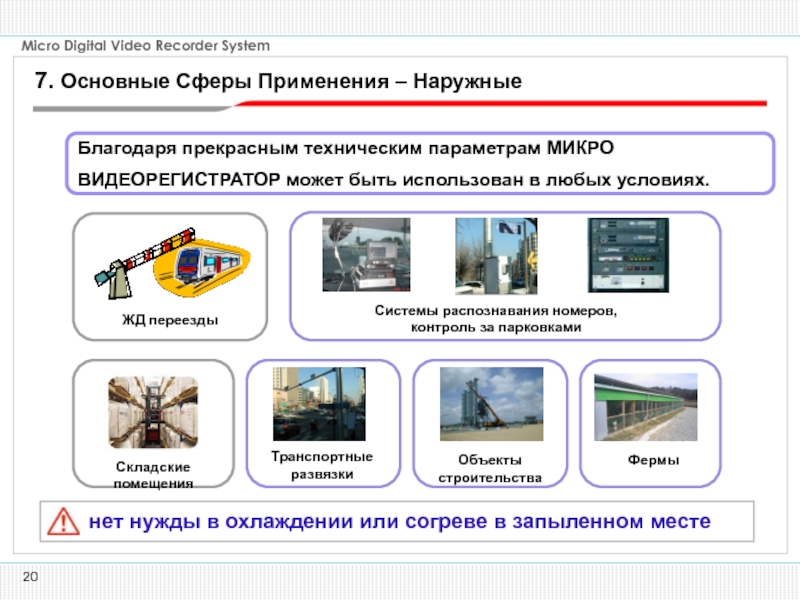The height and width of the screenshot is (600, 800).
Task: Click the slide page number 20
Action: (30, 577)
